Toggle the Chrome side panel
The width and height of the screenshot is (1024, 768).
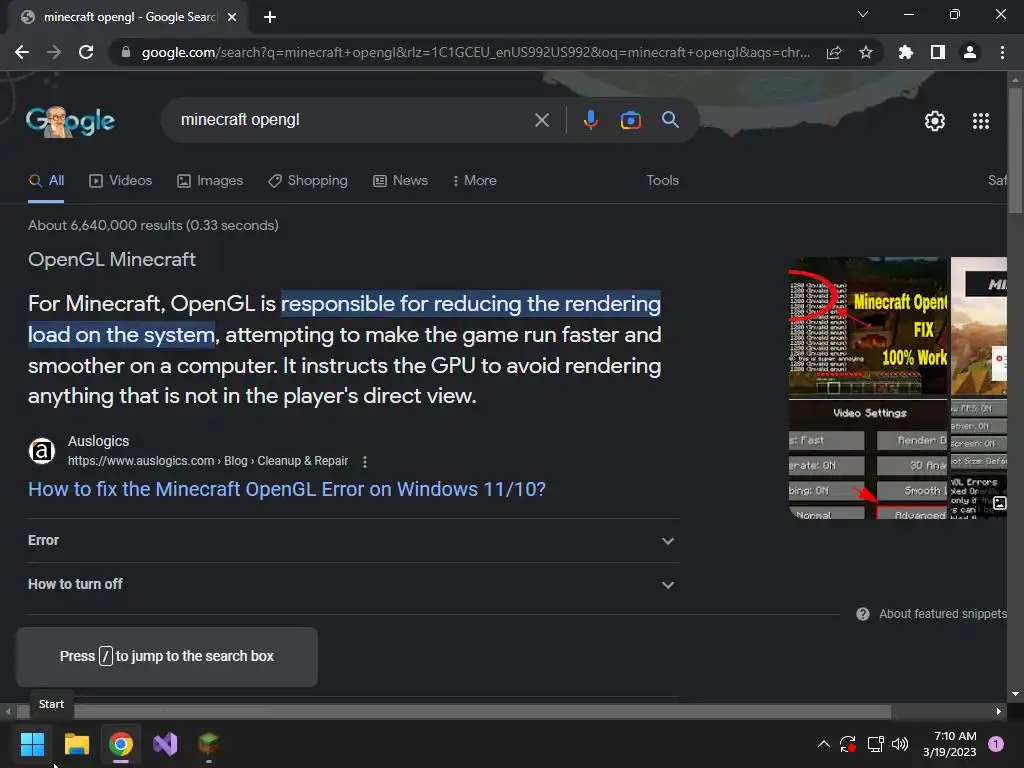tap(938, 52)
